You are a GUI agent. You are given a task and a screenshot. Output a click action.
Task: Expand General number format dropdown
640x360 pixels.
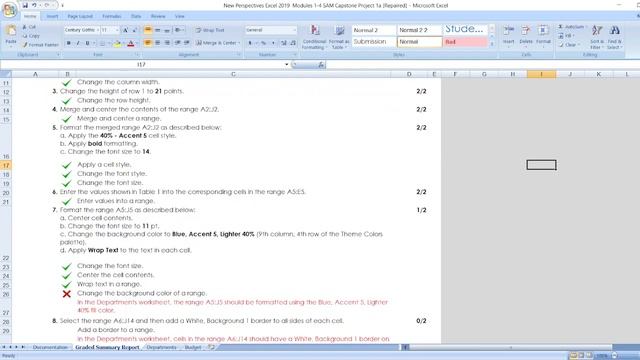(294, 30)
